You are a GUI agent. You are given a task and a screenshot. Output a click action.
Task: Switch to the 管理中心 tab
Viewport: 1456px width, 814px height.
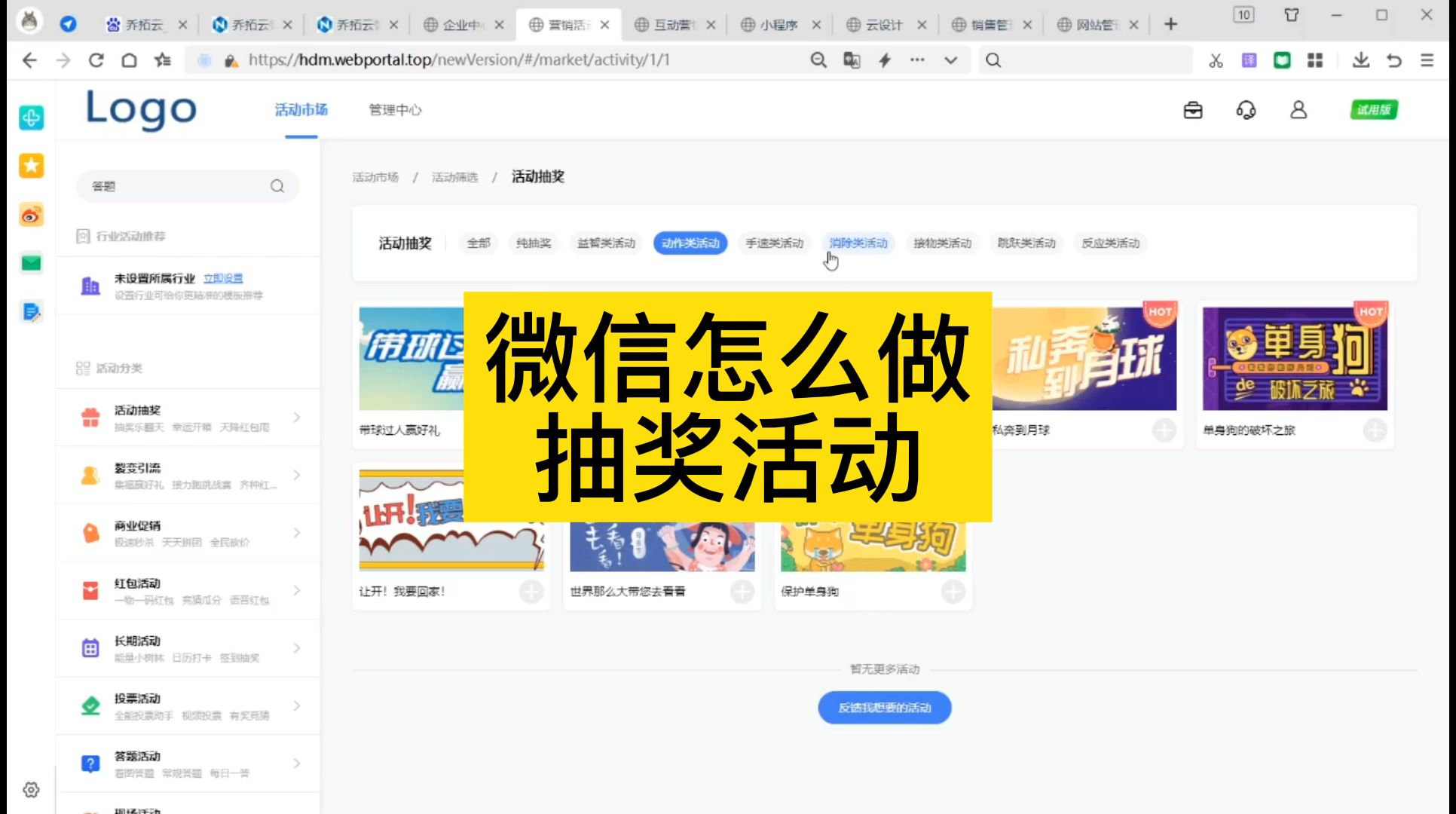click(x=395, y=110)
